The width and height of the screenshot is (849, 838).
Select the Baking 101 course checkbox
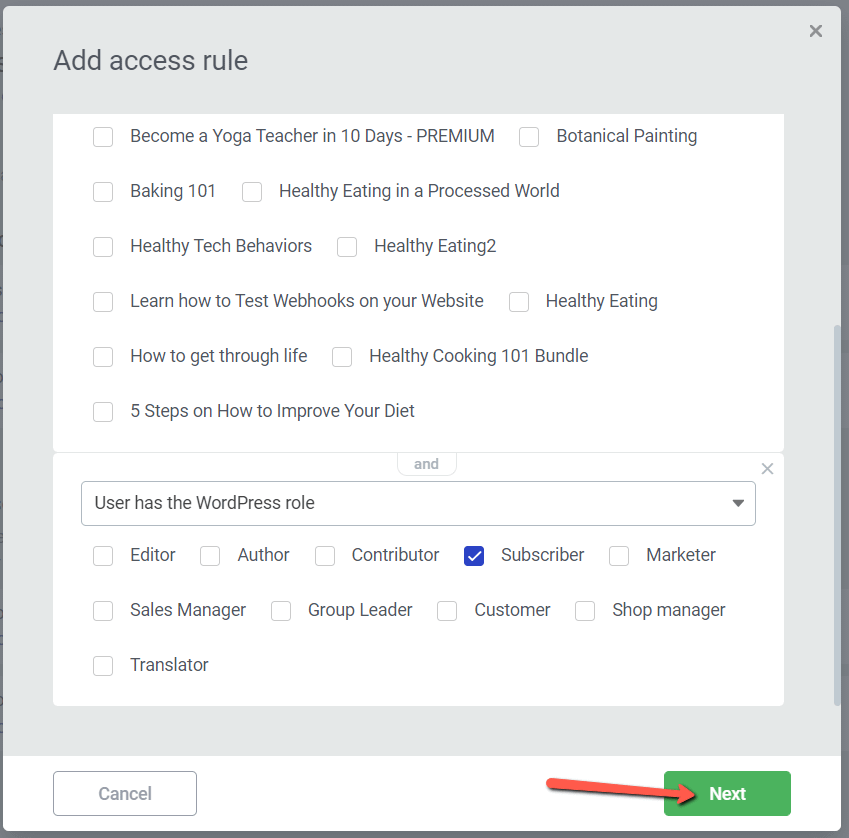103,192
